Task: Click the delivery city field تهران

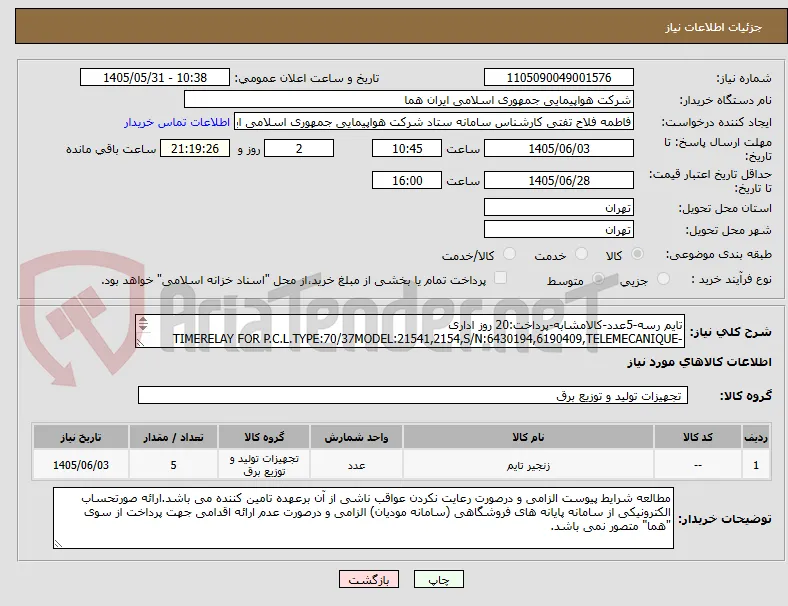Action: [558, 230]
